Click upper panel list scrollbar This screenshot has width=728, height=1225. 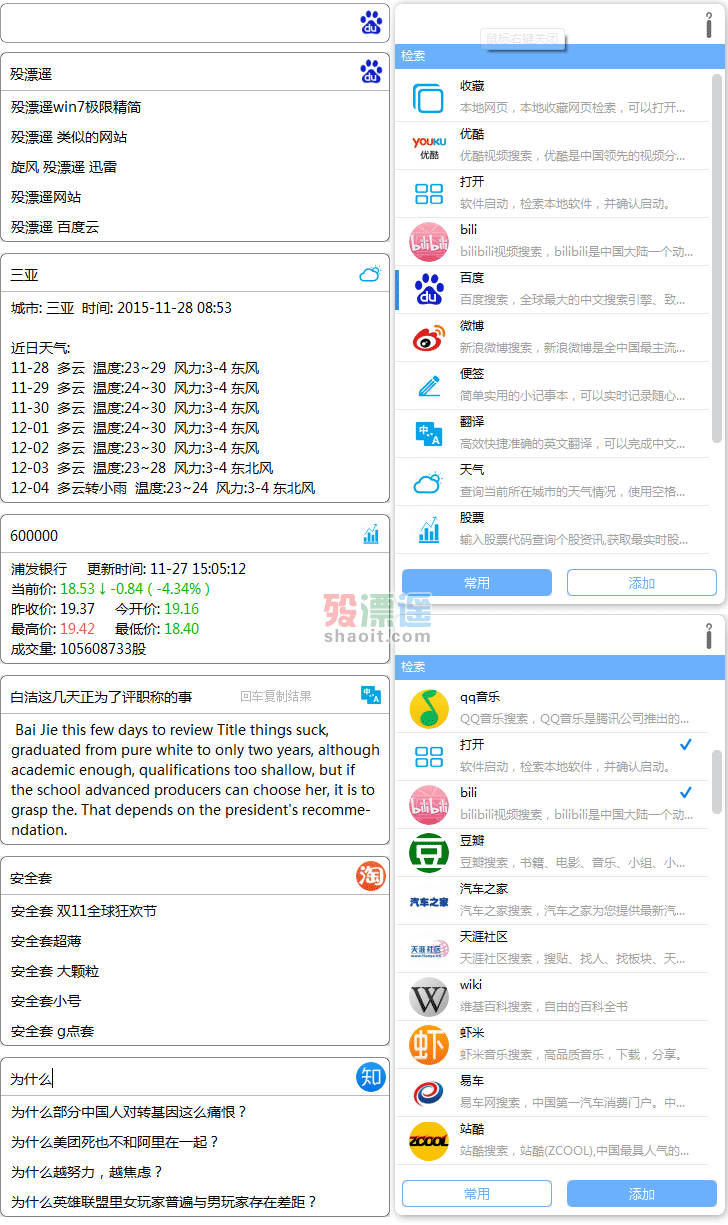coord(716,259)
